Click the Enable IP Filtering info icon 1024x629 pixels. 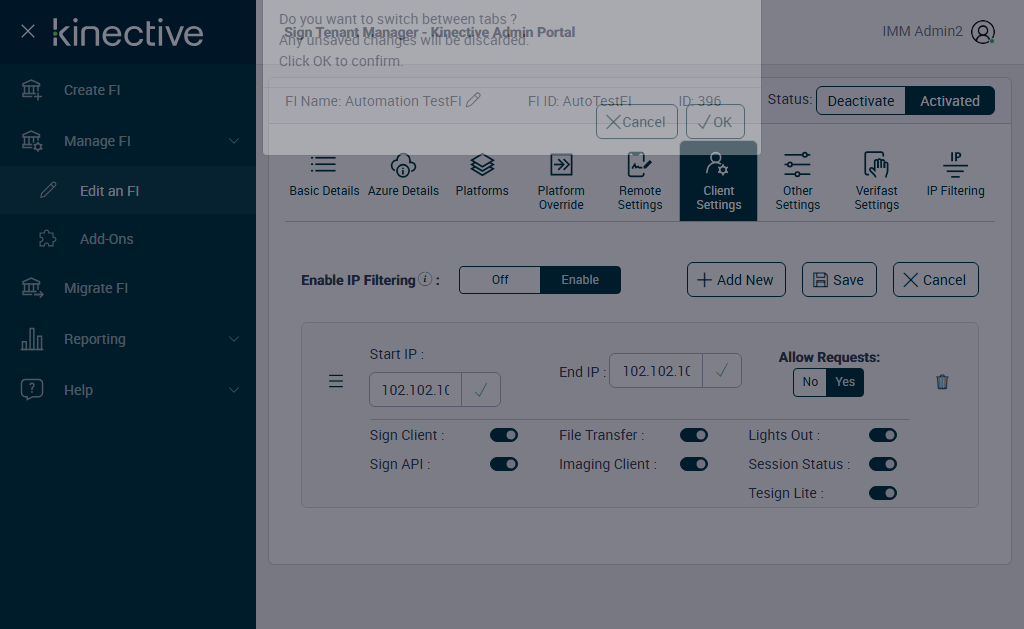425,279
